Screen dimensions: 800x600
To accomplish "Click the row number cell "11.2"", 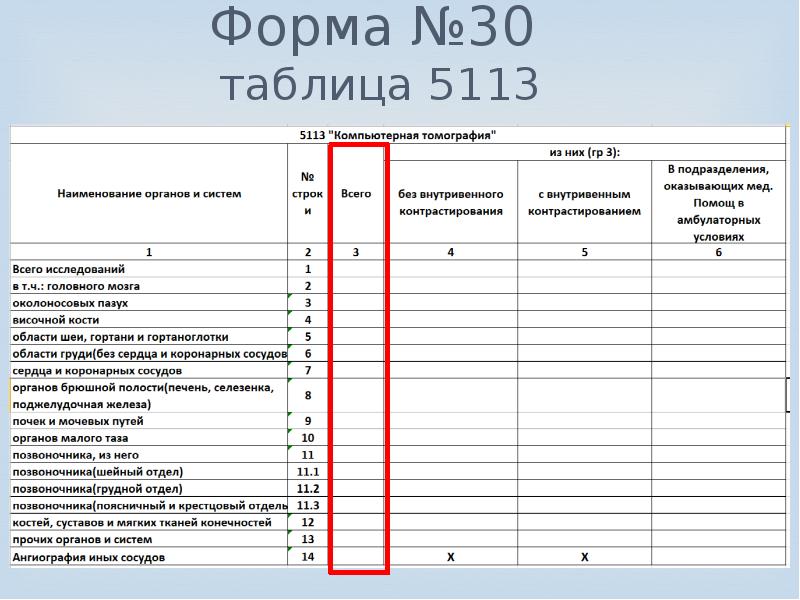I will click(308, 489).
